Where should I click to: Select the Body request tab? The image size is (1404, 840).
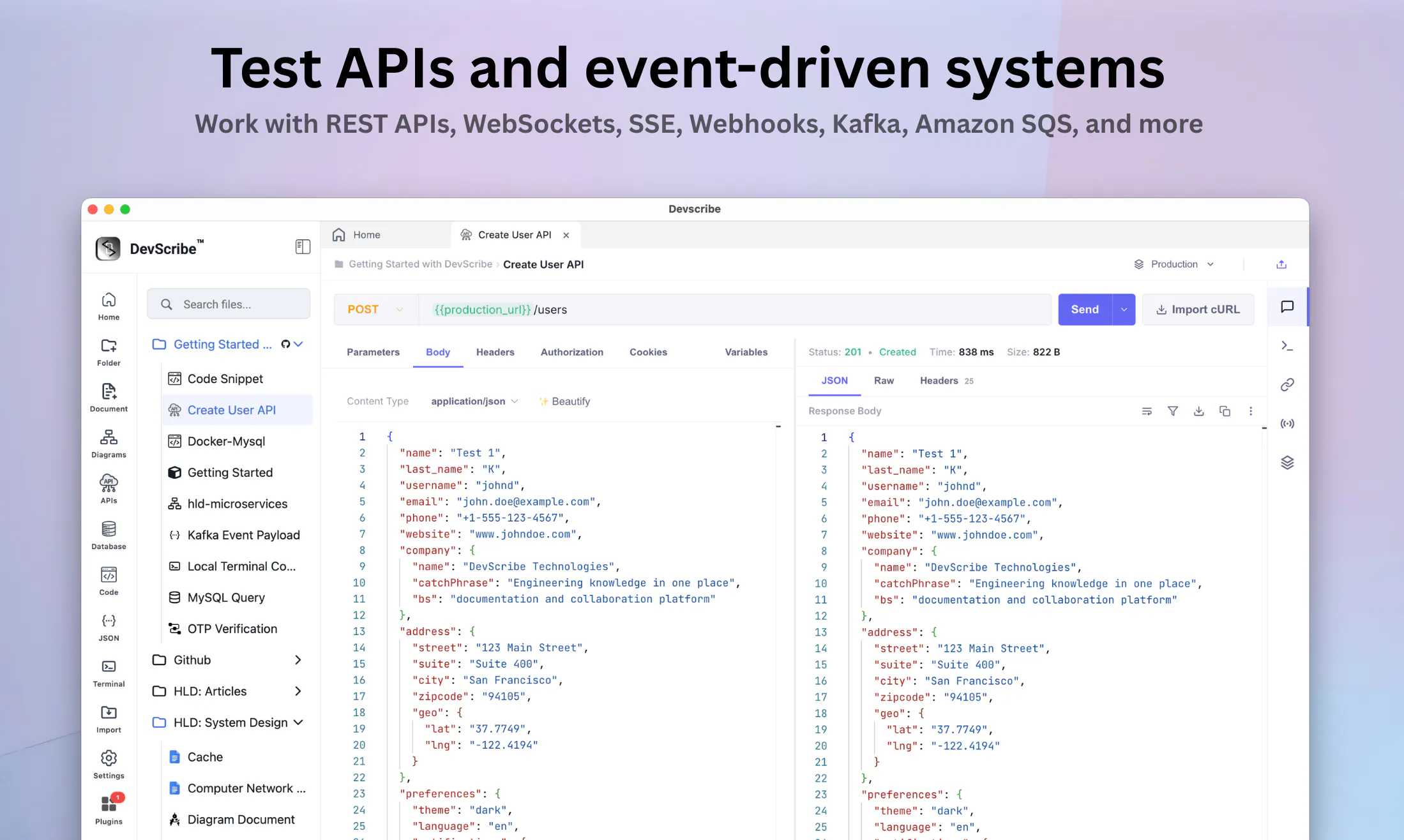coord(438,352)
